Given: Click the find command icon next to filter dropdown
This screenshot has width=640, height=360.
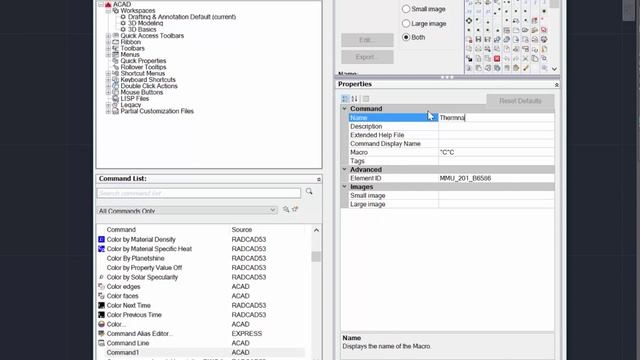Looking at the screenshot, I should (x=286, y=209).
